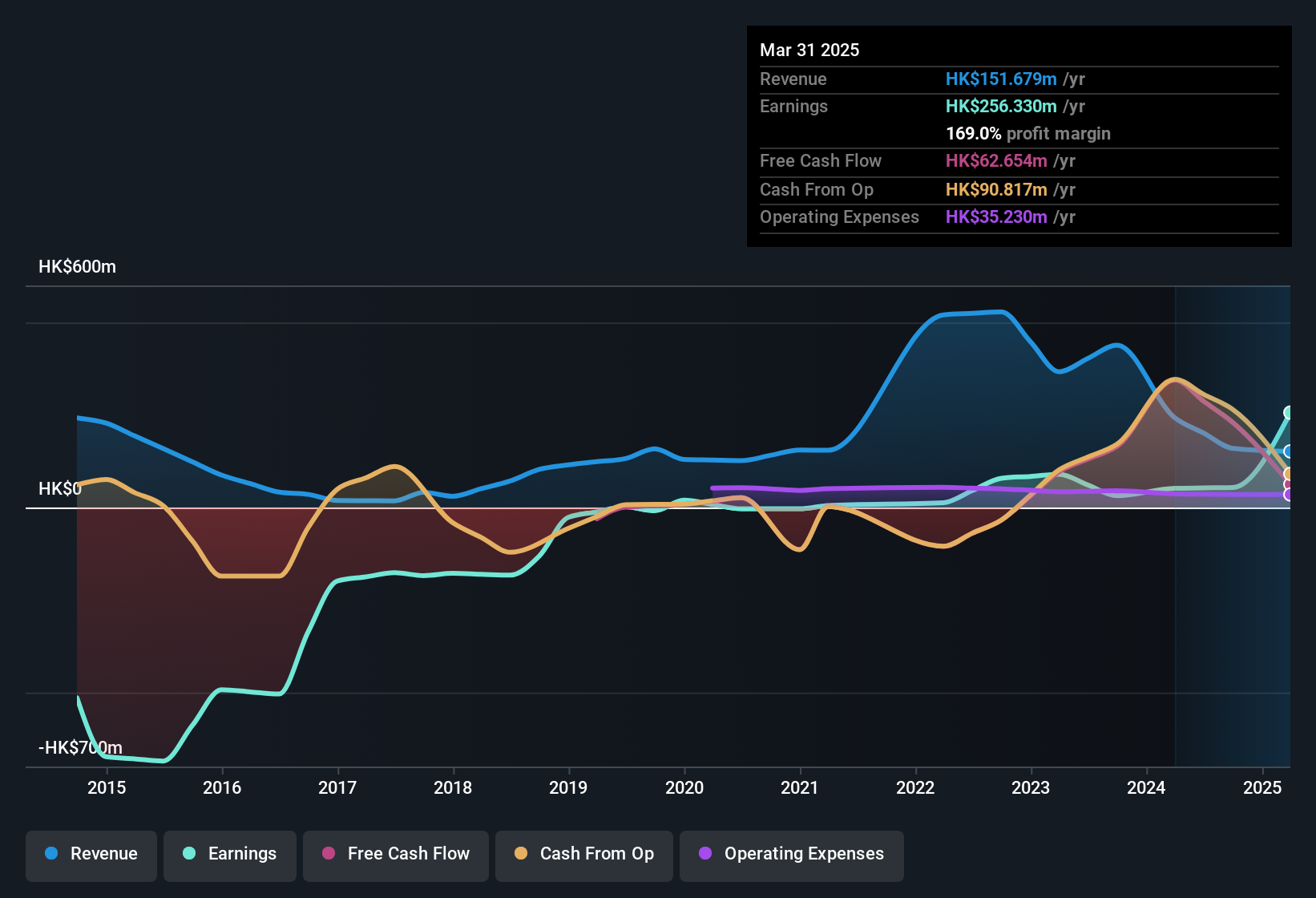Toggle the Revenue series visibility
Screen dimensions: 1316x898
click(91, 854)
